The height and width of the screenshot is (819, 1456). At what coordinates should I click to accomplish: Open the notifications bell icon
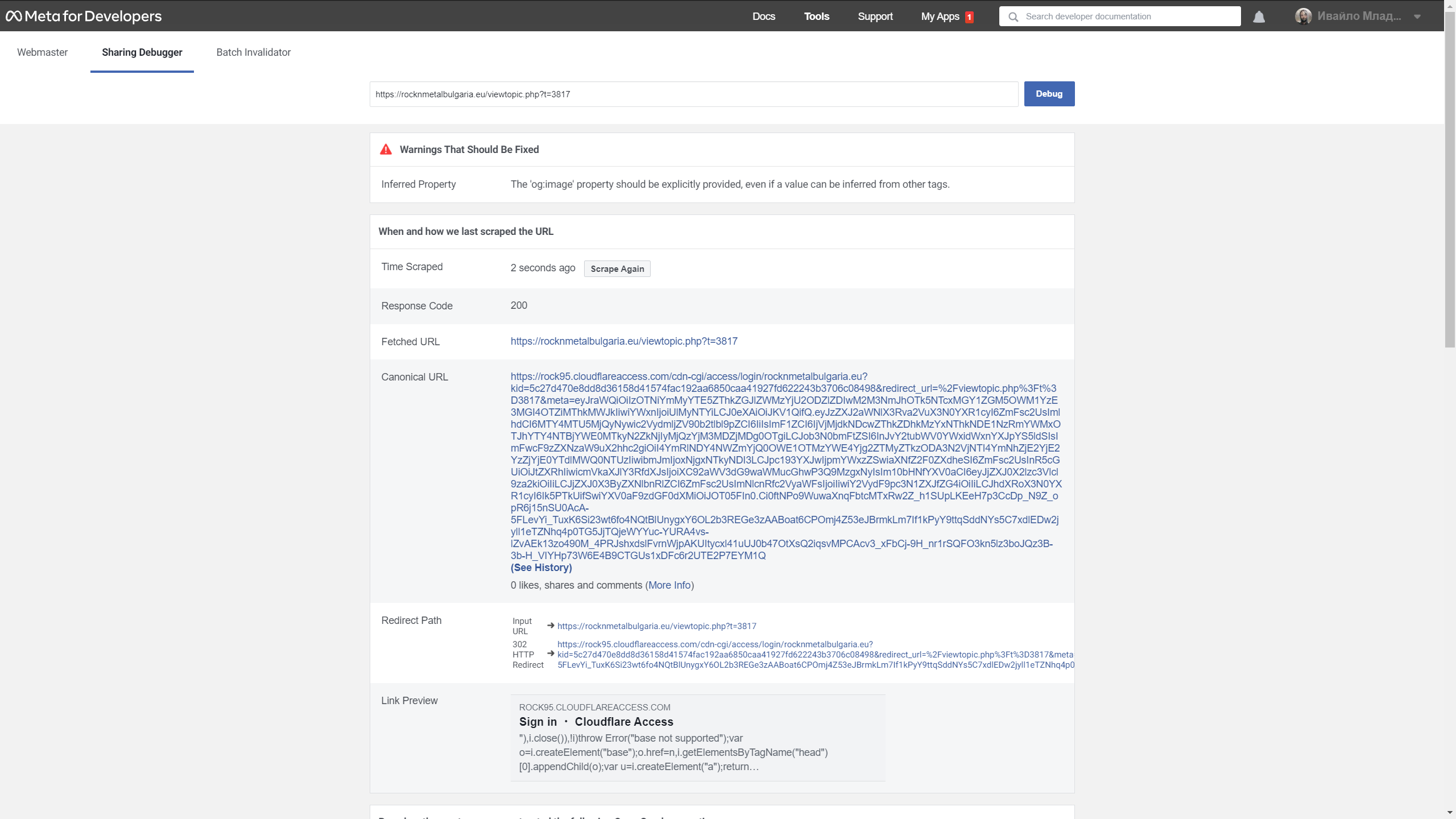(x=1259, y=16)
